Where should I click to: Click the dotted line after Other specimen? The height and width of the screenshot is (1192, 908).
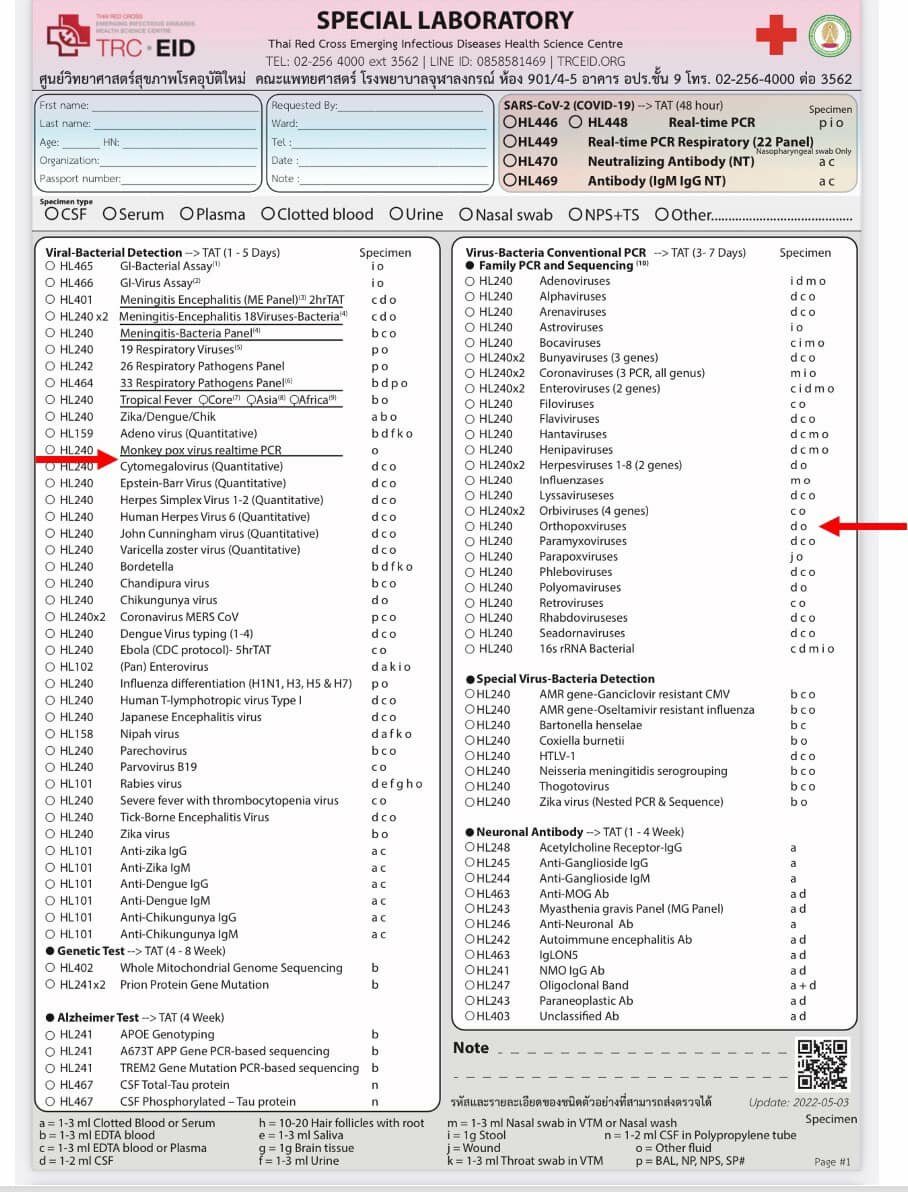tap(783, 217)
